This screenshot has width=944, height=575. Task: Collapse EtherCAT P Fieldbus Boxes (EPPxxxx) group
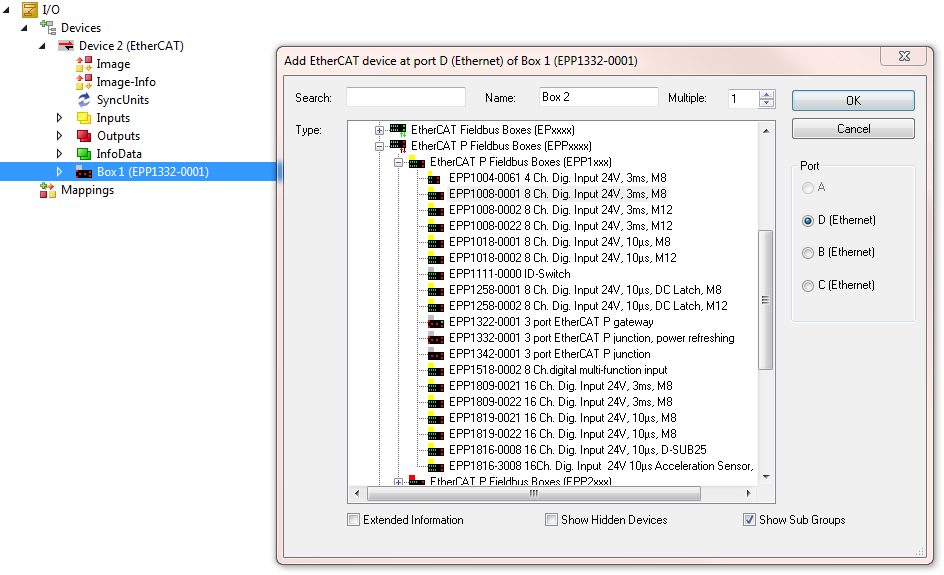[379, 146]
